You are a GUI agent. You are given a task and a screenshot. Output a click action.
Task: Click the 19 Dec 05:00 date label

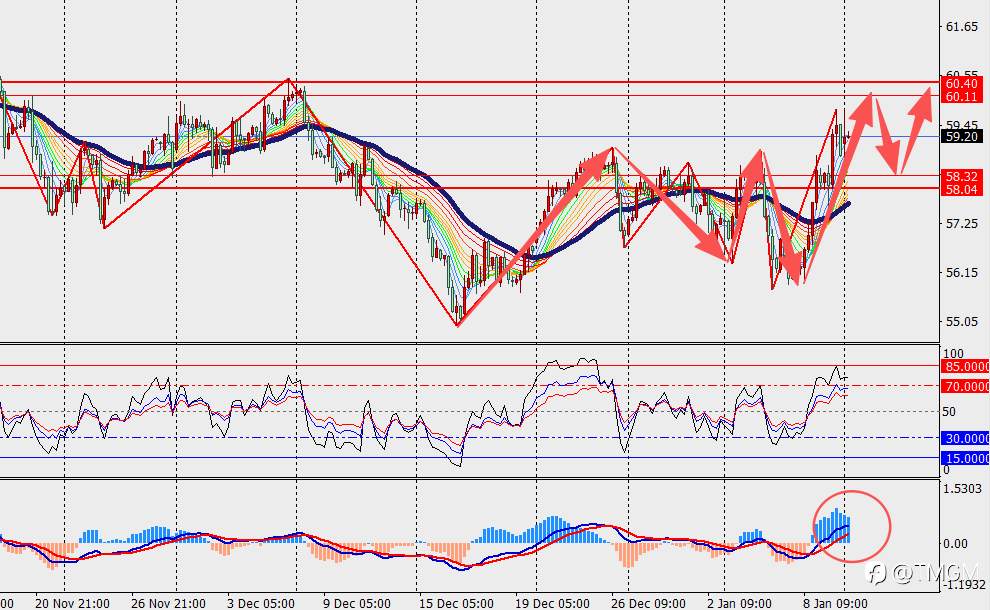pyautogui.click(x=552, y=603)
